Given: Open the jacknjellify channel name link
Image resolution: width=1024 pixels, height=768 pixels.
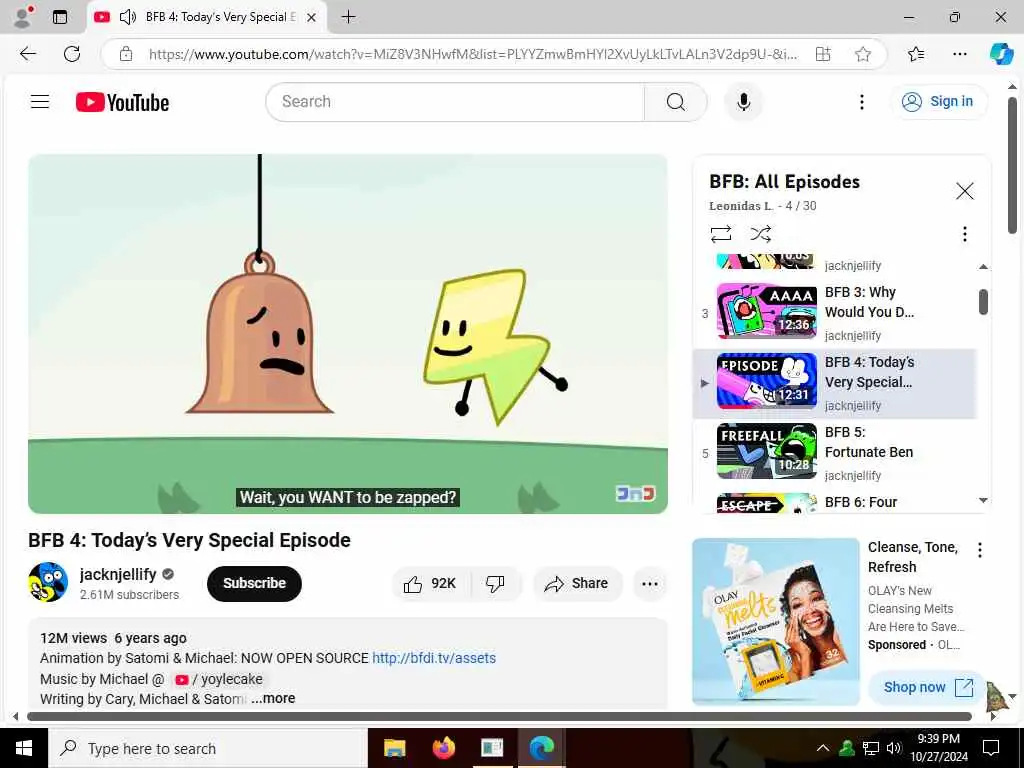Looking at the screenshot, I should pyautogui.click(x=118, y=574).
